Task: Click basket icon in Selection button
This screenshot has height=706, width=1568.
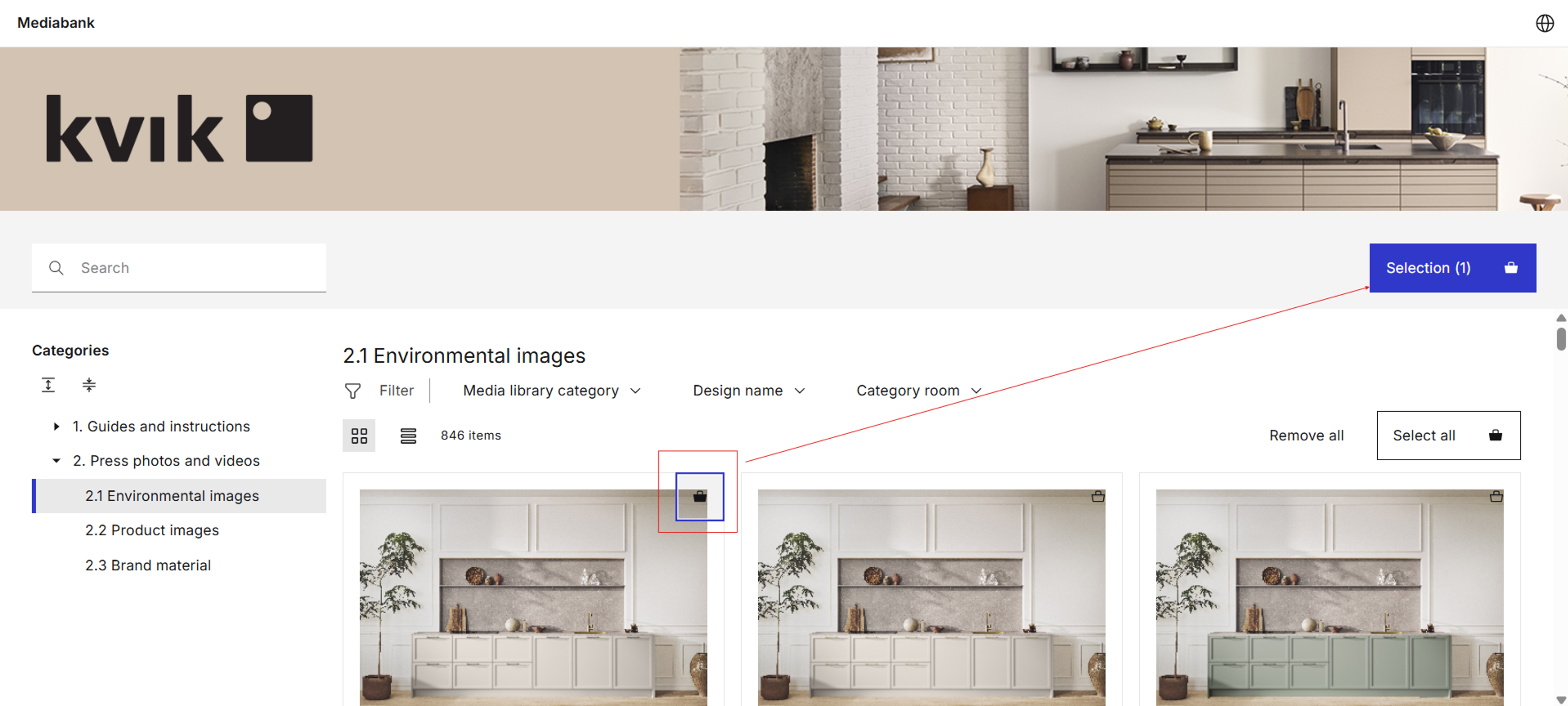Action: 1510,268
